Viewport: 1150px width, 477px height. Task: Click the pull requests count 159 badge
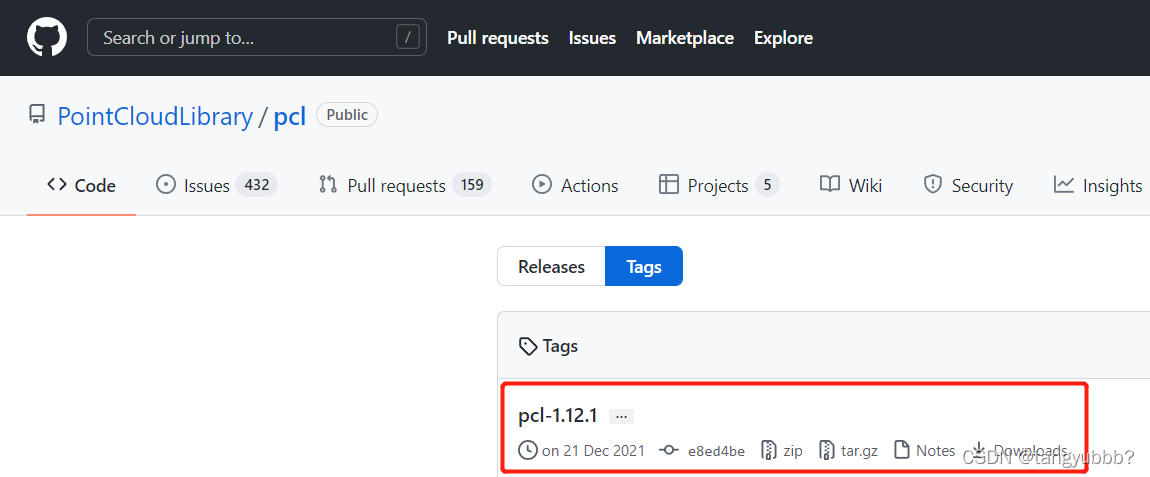[472, 185]
